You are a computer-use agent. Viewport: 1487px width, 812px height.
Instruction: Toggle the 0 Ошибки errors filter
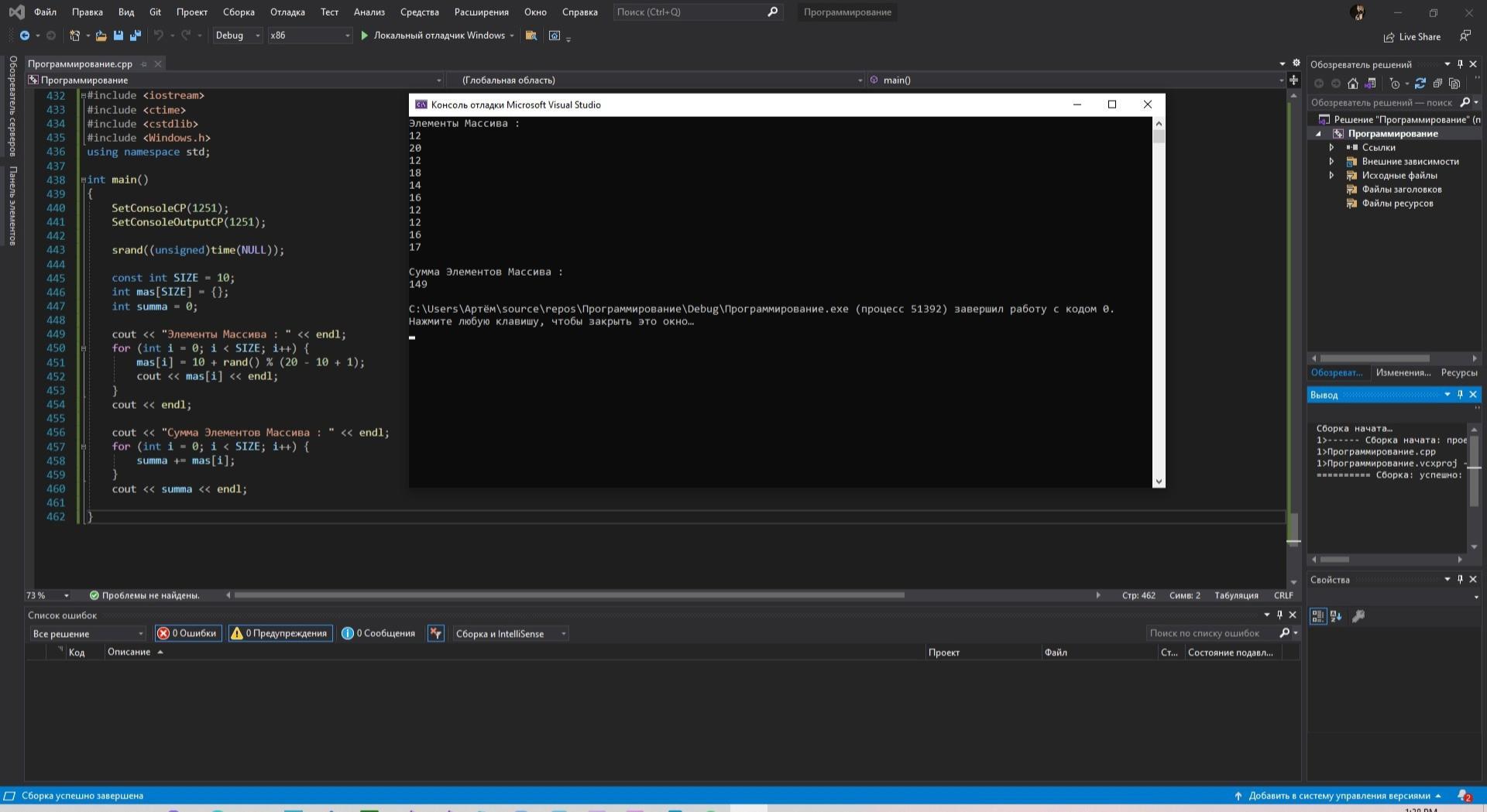point(187,633)
